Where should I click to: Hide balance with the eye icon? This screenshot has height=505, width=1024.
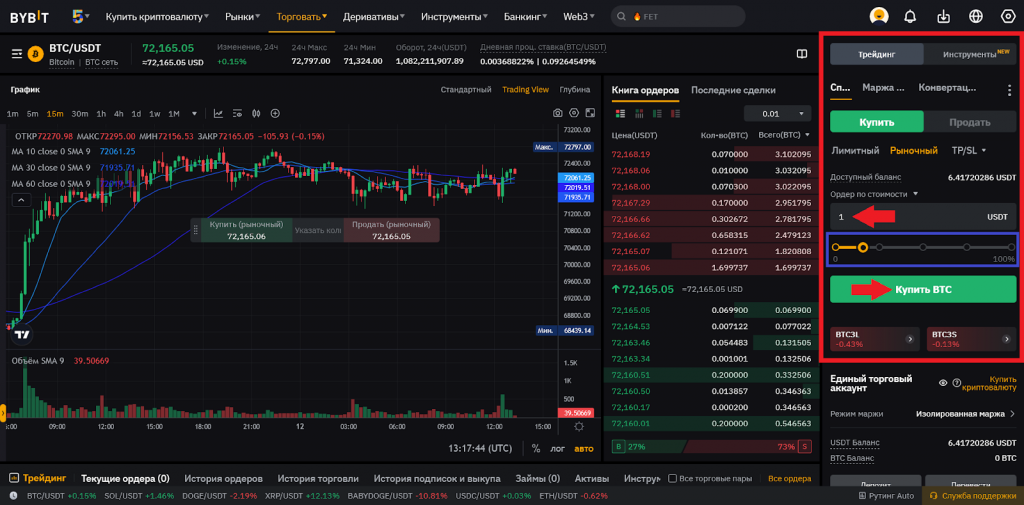[943, 383]
